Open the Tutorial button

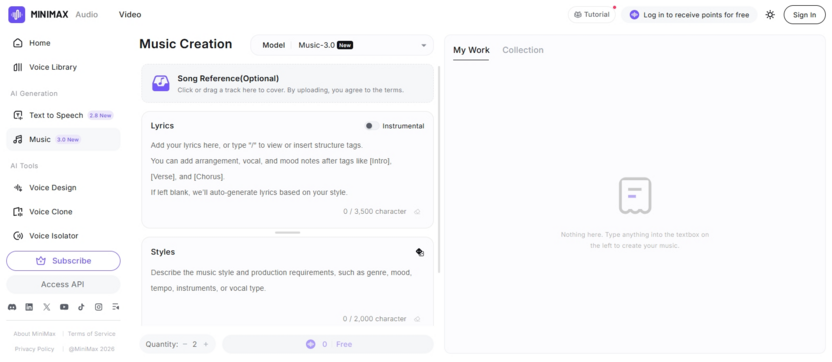pos(591,15)
